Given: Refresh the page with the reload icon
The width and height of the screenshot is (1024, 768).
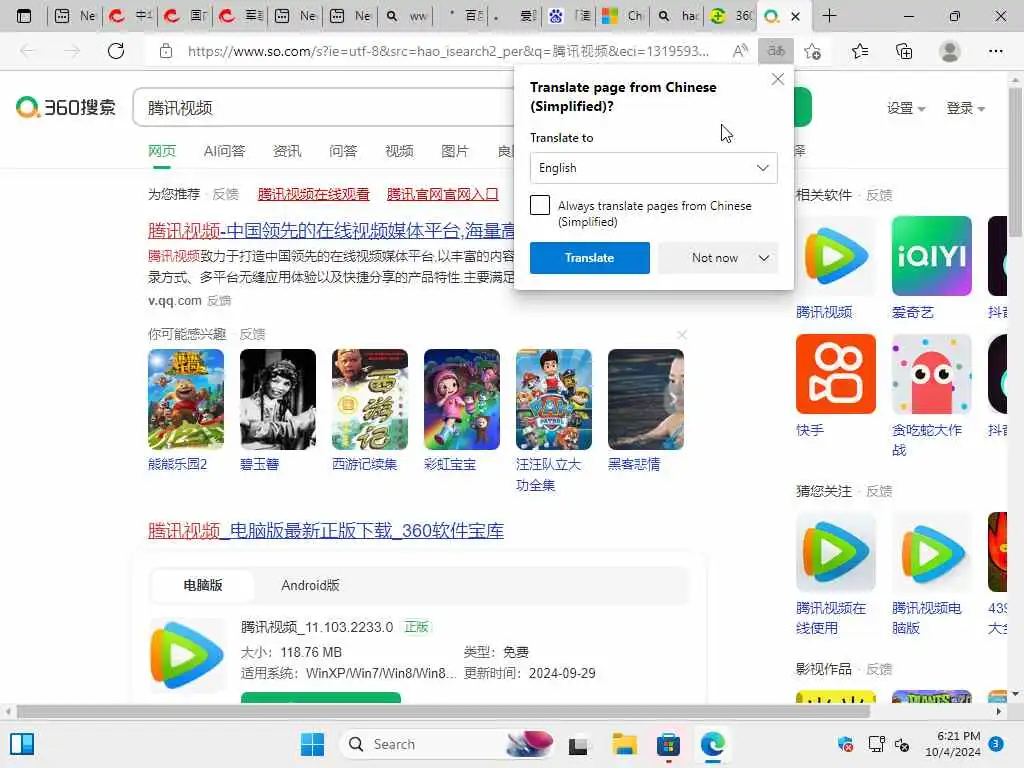Looking at the screenshot, I should pyautogui.click(x=116, y=51).
